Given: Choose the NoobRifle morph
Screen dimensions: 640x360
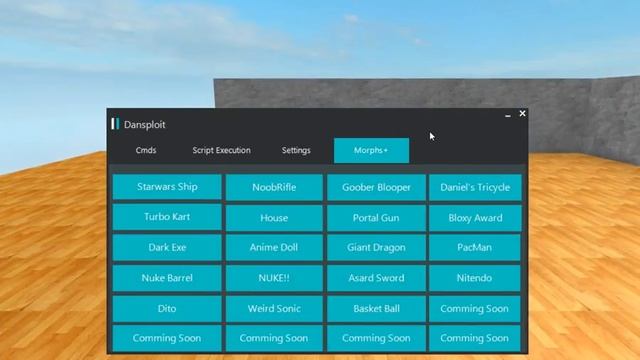Looking at the screenshot, I should [x=274, y=187].
